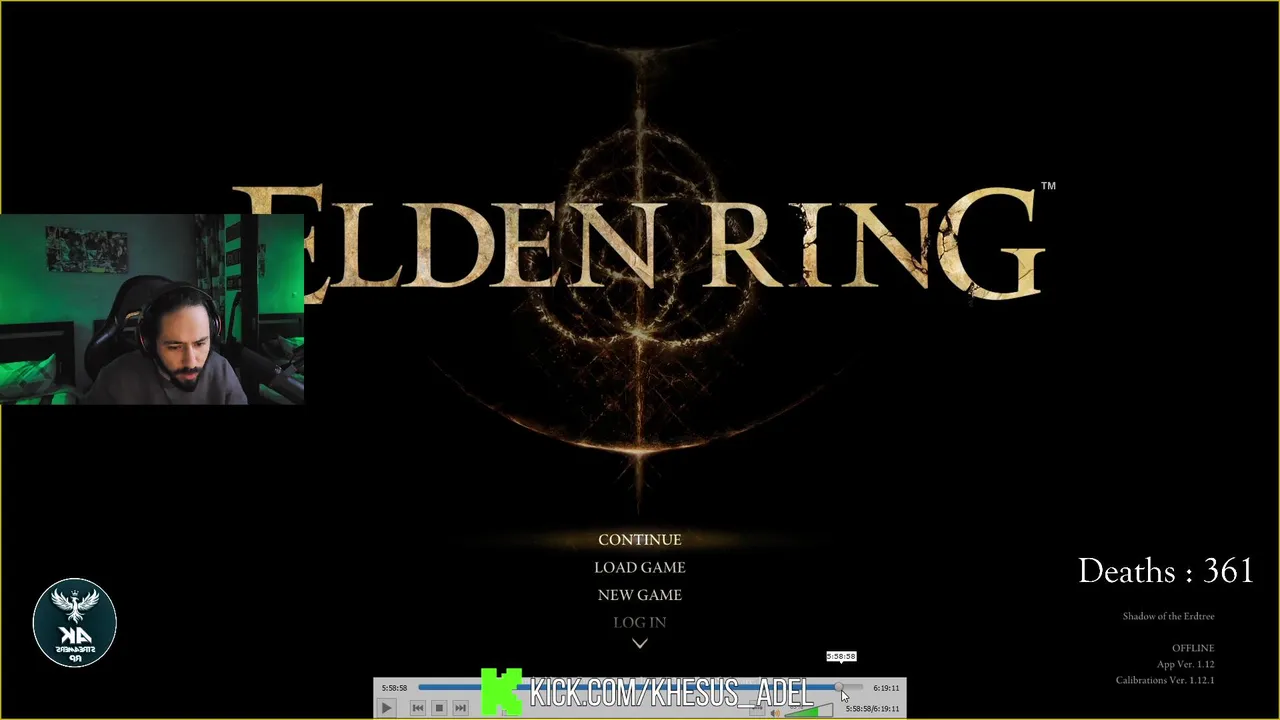Expand menu with down chevron below LOG IN
This screenshot has height=720, width=1280.
[640, 643]
